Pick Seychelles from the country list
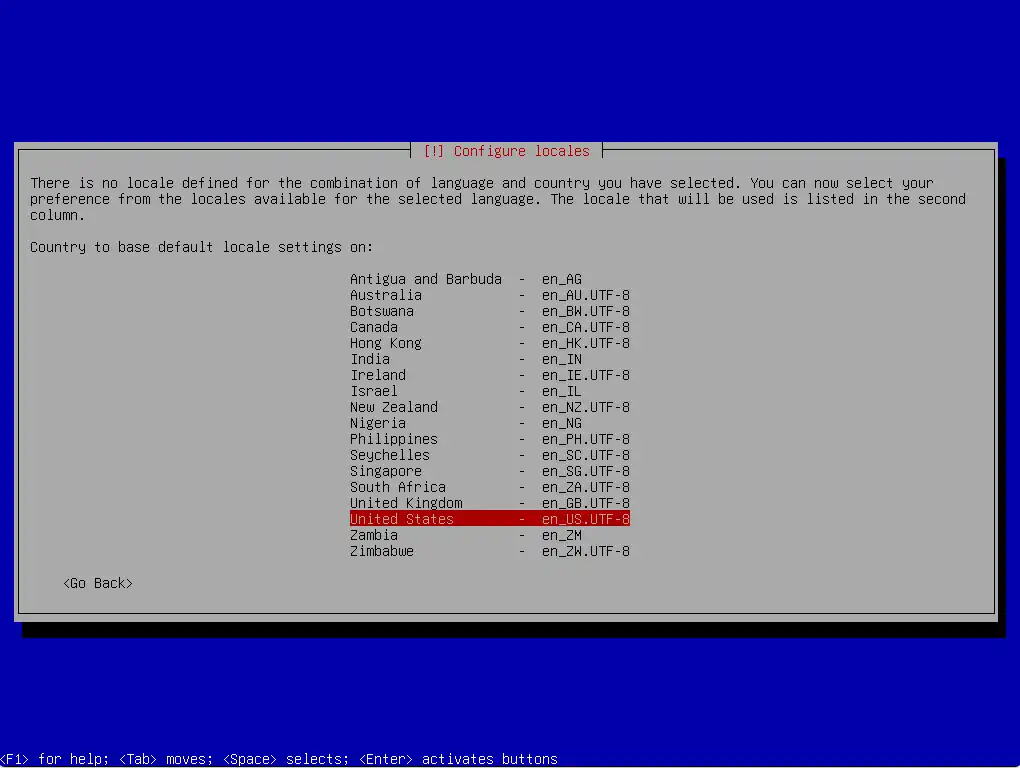1020x768 pixels. coord(489,455)
